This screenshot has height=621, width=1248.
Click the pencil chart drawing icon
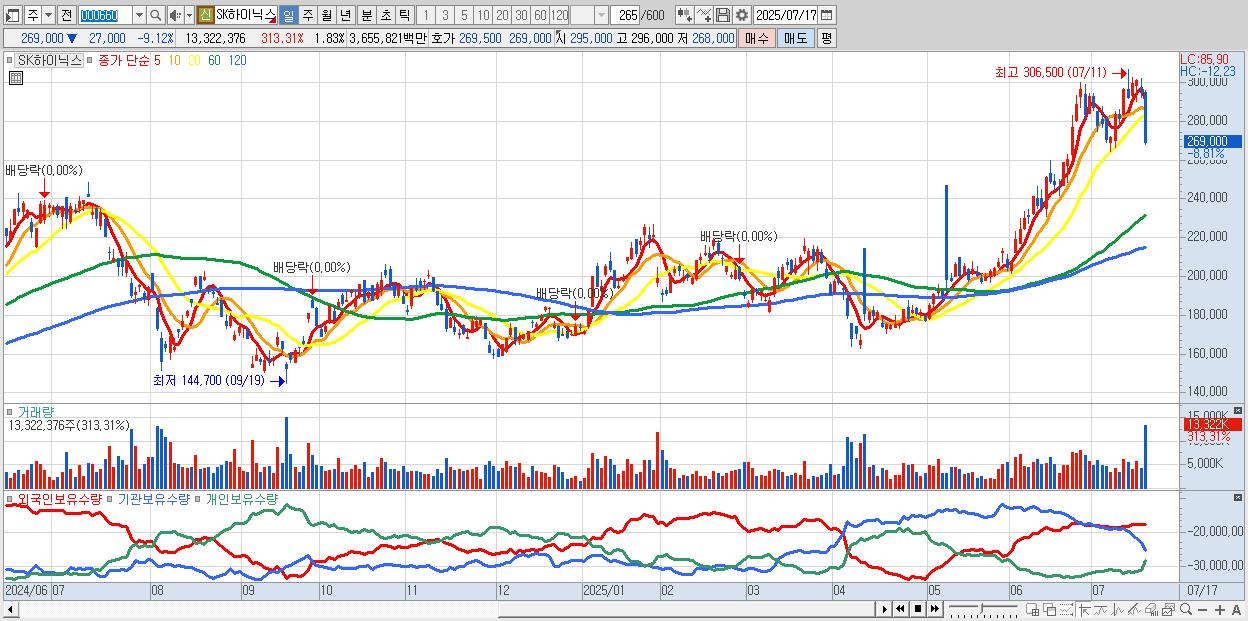[x=1134, y=609]
